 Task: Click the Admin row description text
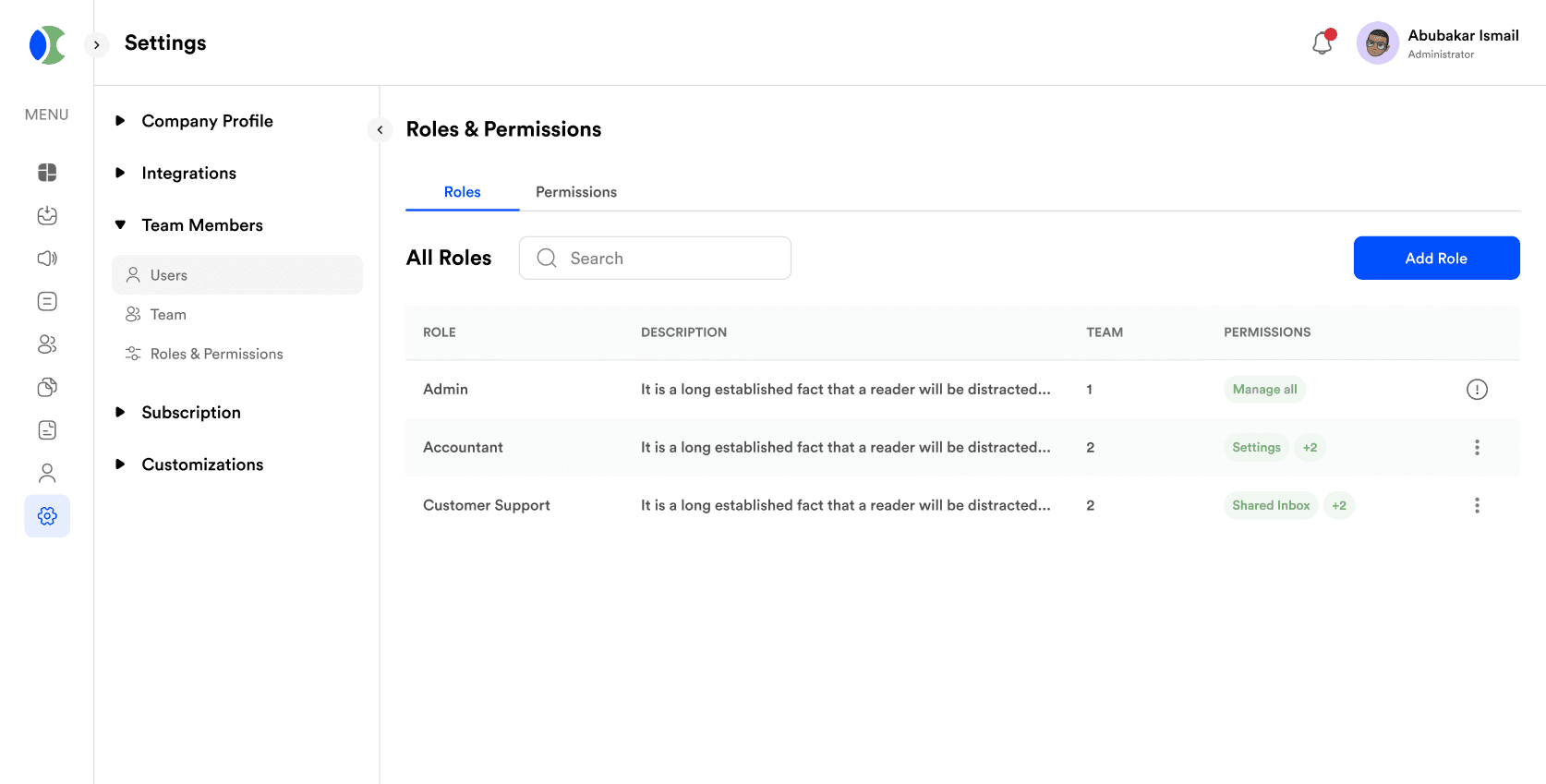pyautogui.click(x=846, y=390)
